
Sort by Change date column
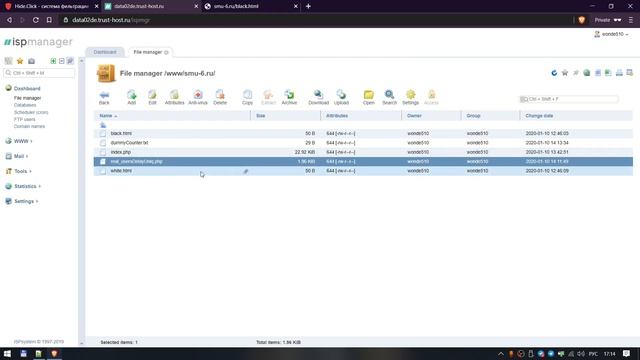click(539, 116)
